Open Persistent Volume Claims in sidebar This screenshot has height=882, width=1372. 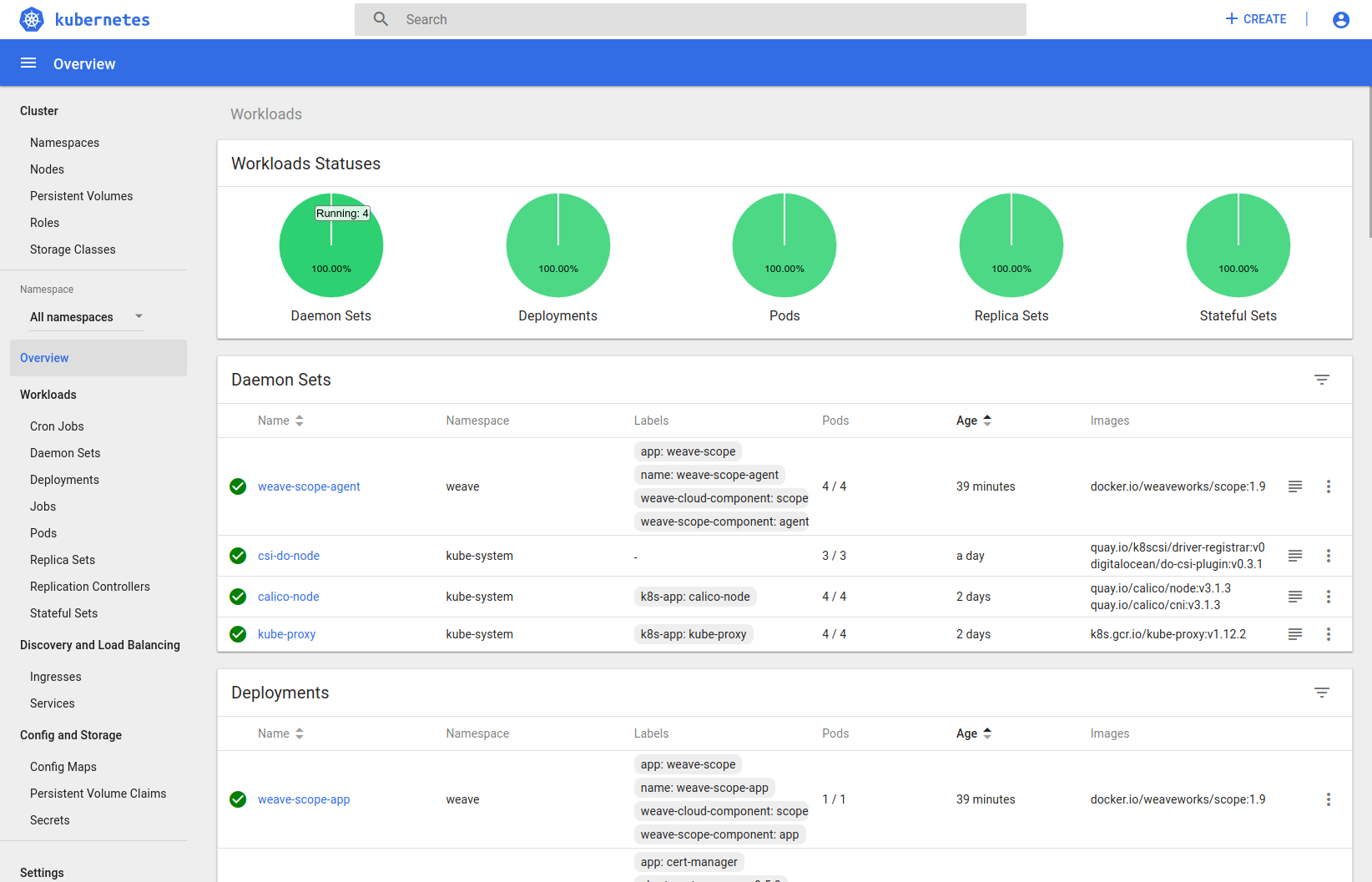98,794
